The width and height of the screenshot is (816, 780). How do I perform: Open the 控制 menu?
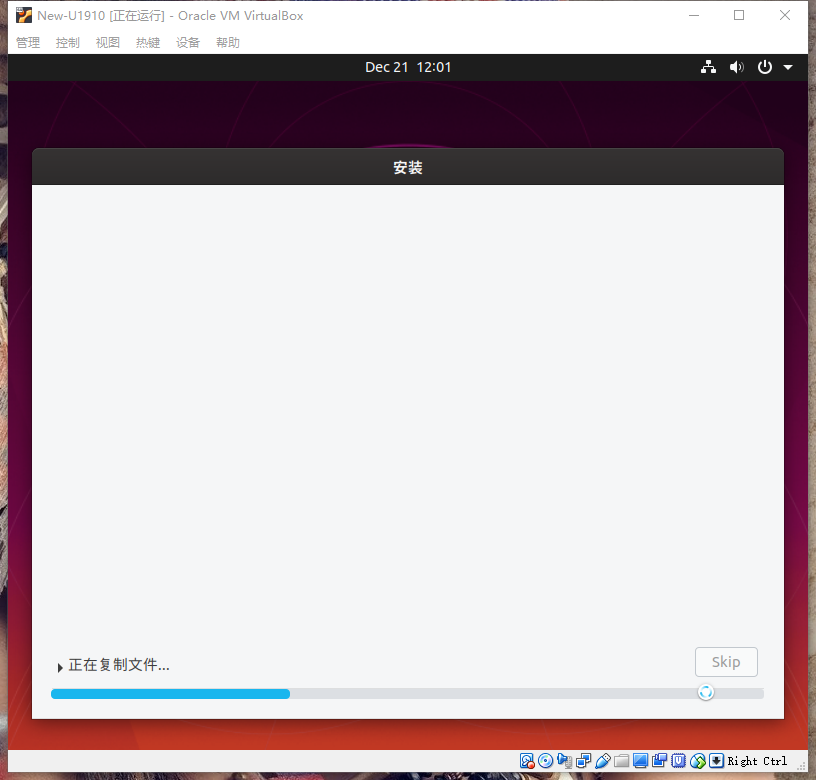pos(68,43)
